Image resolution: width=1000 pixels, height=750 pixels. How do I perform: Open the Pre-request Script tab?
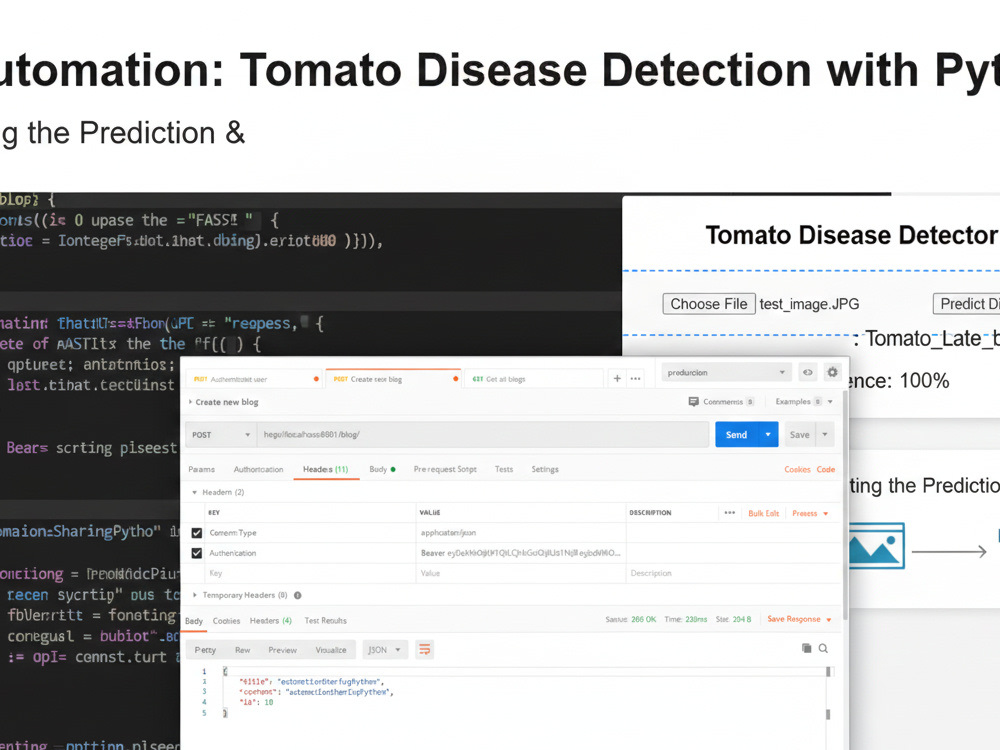(x=445, y=469)
